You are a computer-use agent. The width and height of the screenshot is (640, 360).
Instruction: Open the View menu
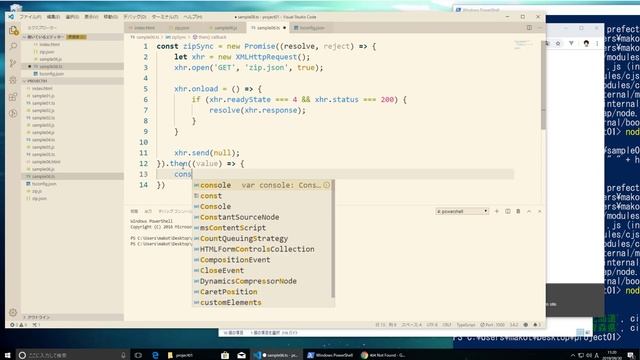click(91, 17)
